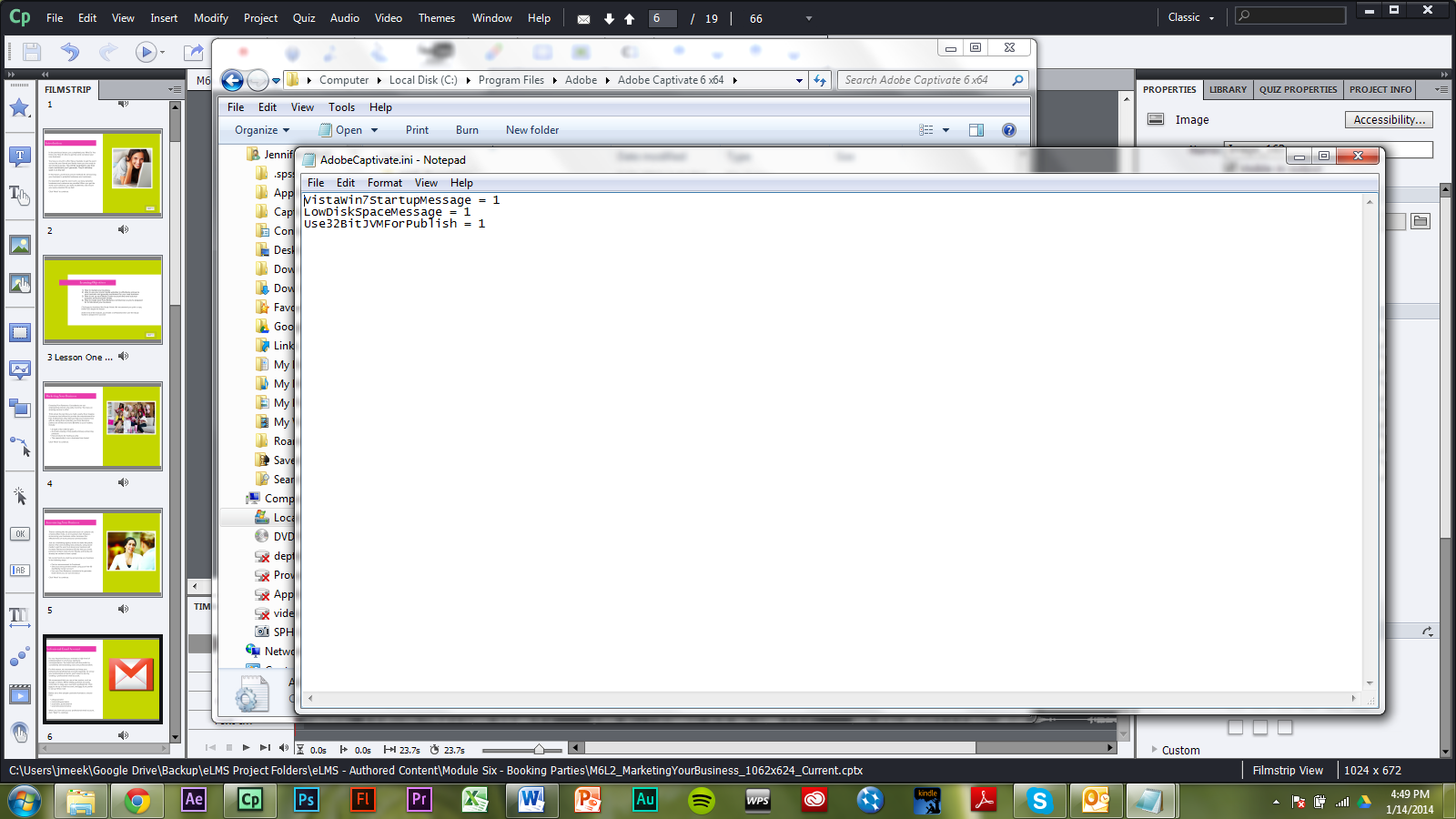Open the dropdown arrow next to Open button
Viewport: 1456px width, 819px height.
tap(374, 130)
